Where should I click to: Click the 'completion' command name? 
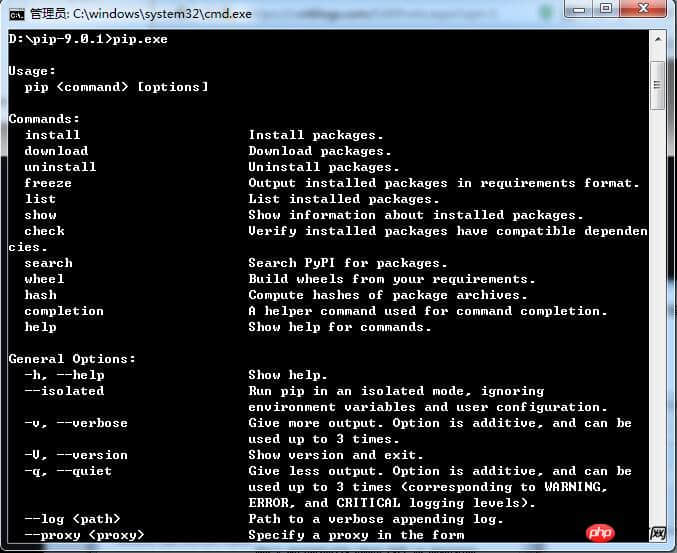[x=64, y=311]
